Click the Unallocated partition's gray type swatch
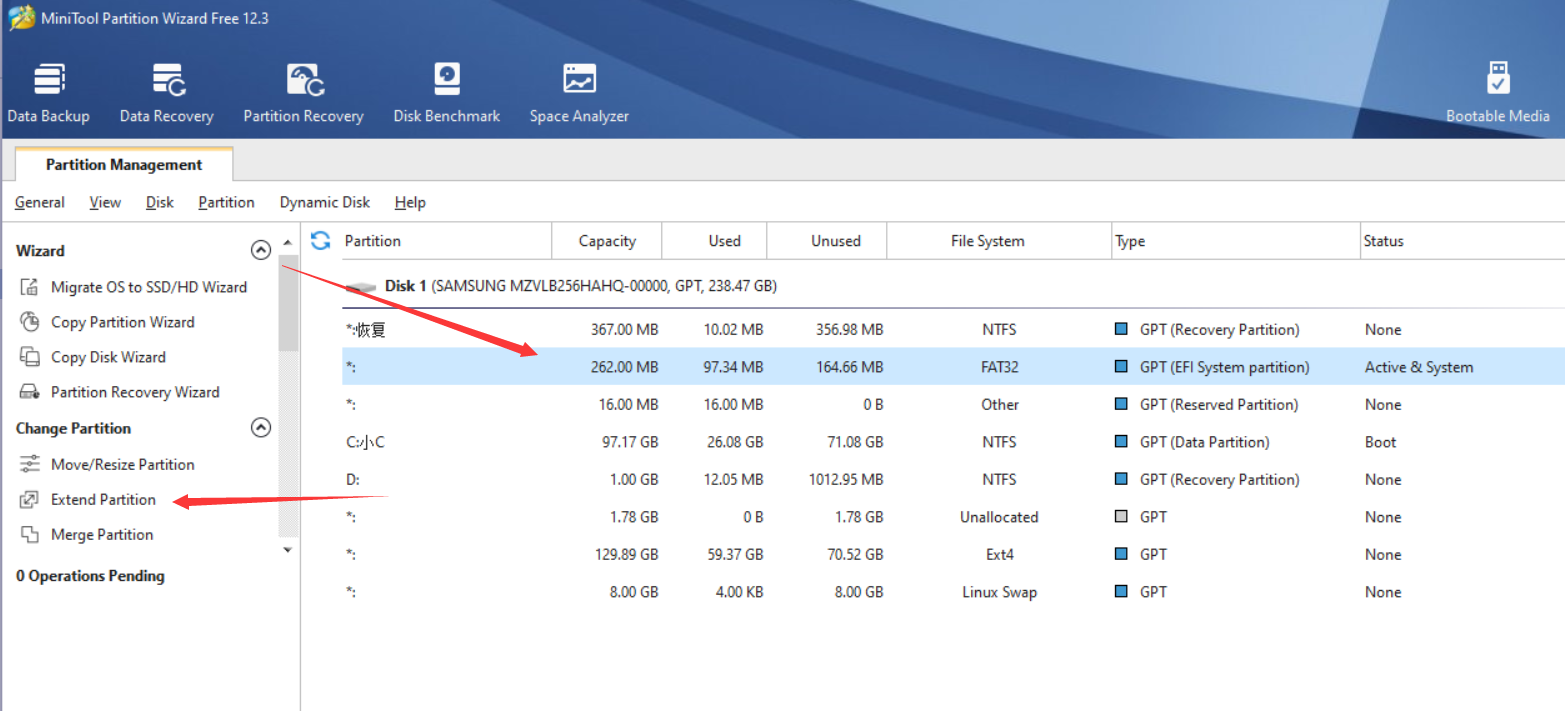 coord(1121,517)
